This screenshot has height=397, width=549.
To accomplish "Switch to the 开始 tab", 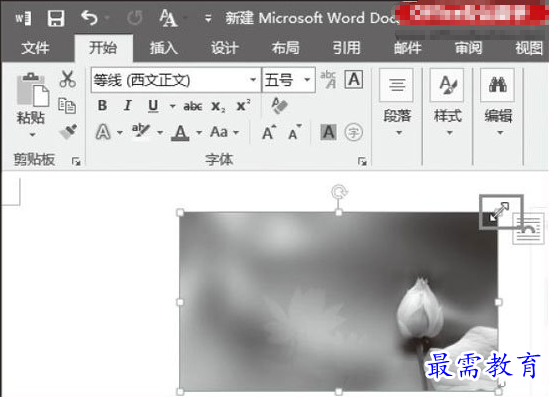I will [103, 47].
